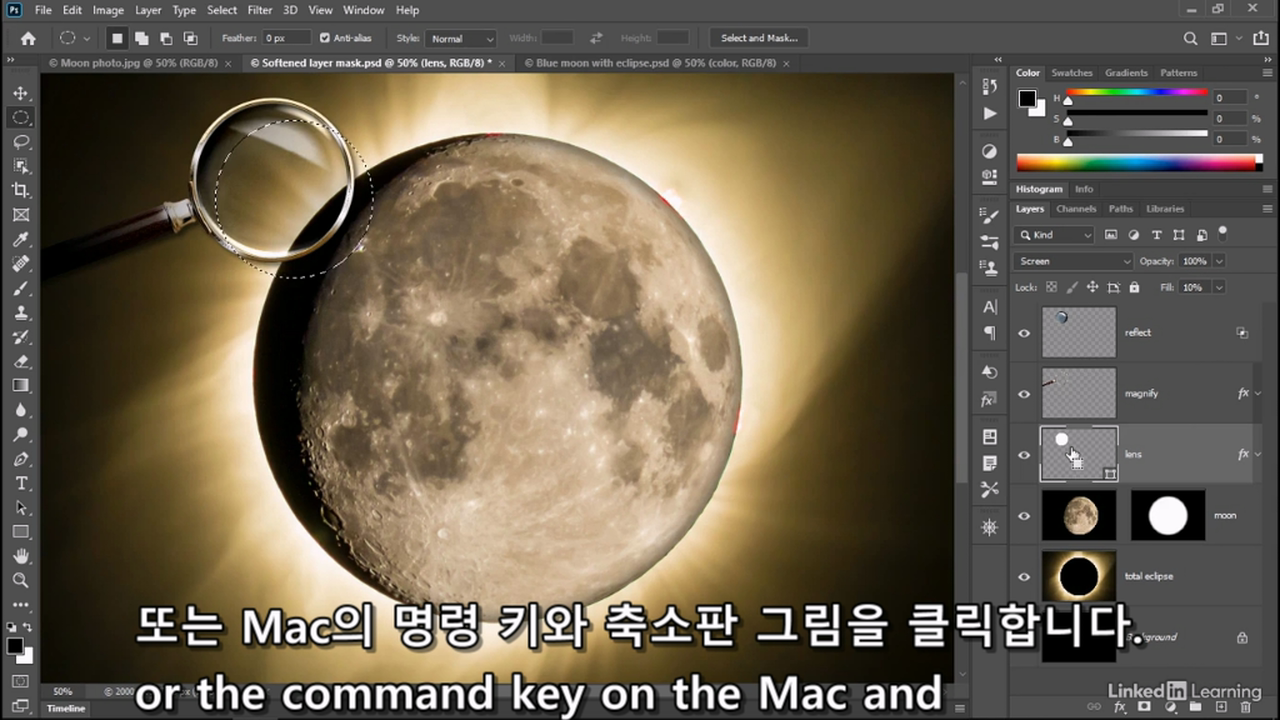Hide the magnify layer
Viewport: 1280px width, 720px height.
click(x=1024, y=394)
